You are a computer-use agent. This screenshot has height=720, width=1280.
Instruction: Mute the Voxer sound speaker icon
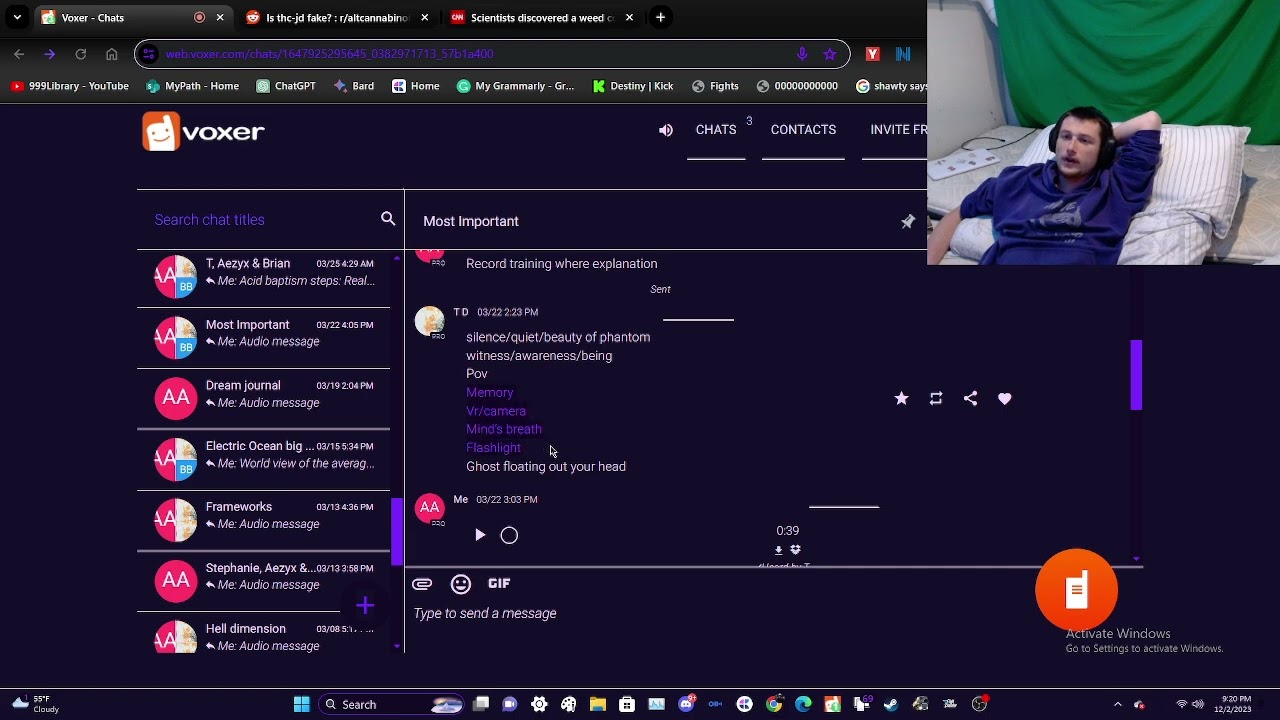(666, 130)
